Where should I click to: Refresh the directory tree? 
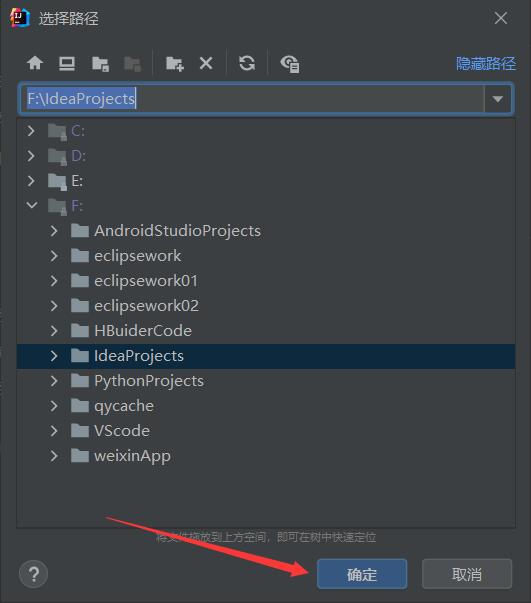pos(247,63)
